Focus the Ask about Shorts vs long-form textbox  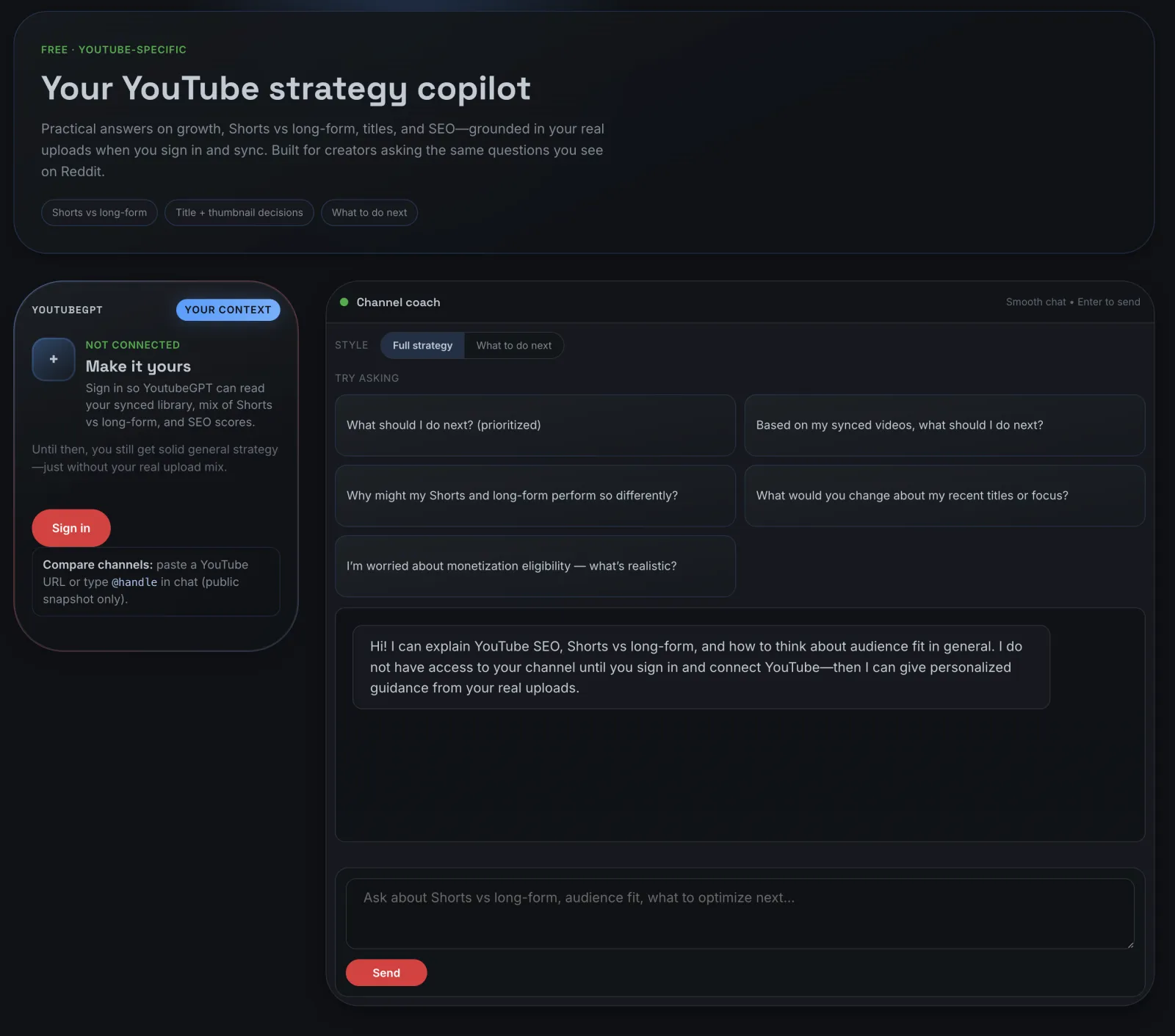[740, 913]
